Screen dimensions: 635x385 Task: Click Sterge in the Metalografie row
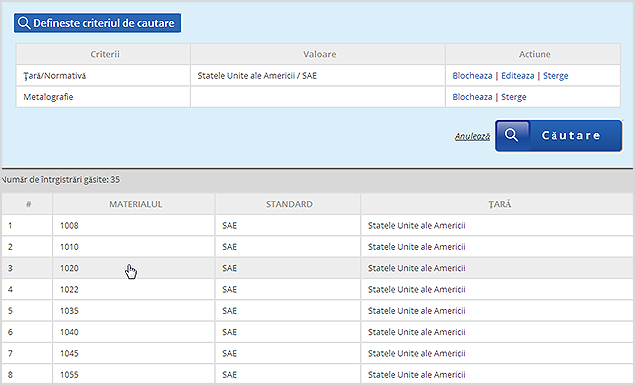point(514,97)
